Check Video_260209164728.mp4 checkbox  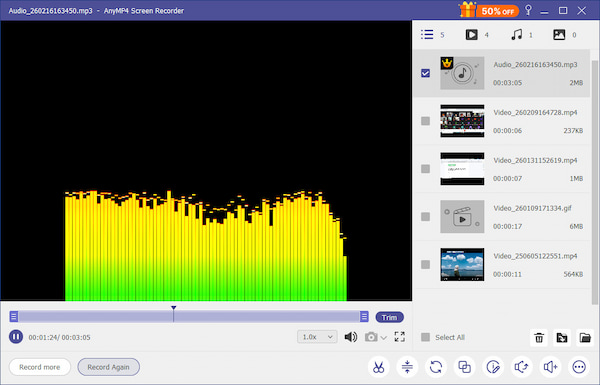tap(425, 121)
